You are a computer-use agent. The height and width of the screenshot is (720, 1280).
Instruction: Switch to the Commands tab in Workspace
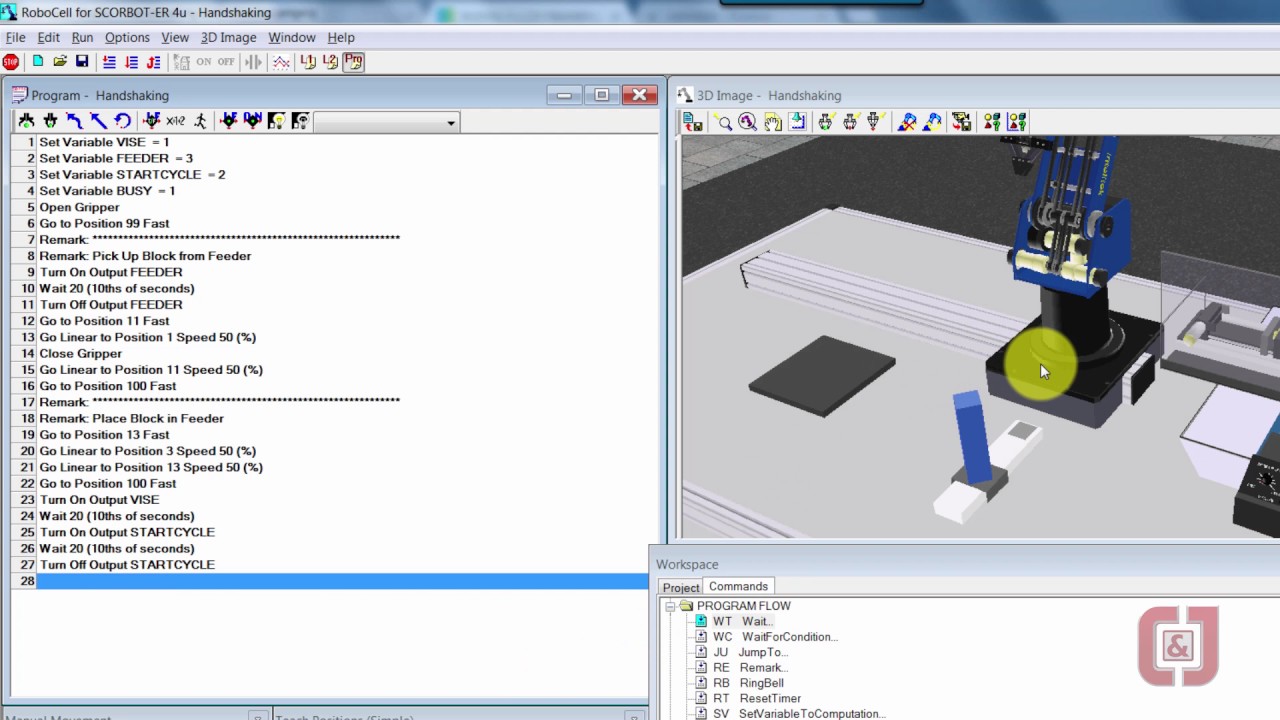pos(739,586)
